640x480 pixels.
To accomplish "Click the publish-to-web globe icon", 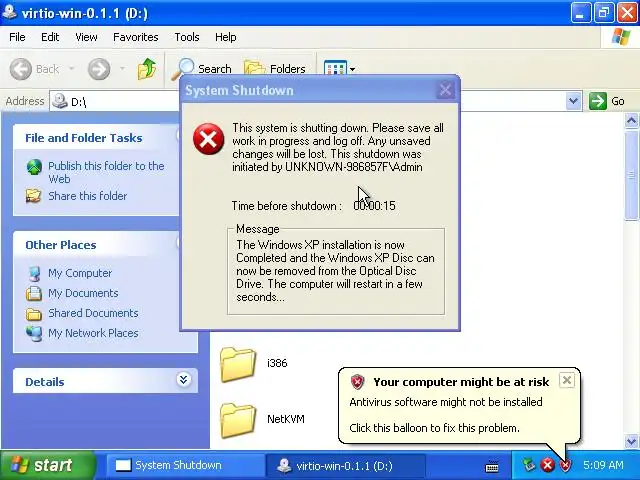I will pos(34,167).
